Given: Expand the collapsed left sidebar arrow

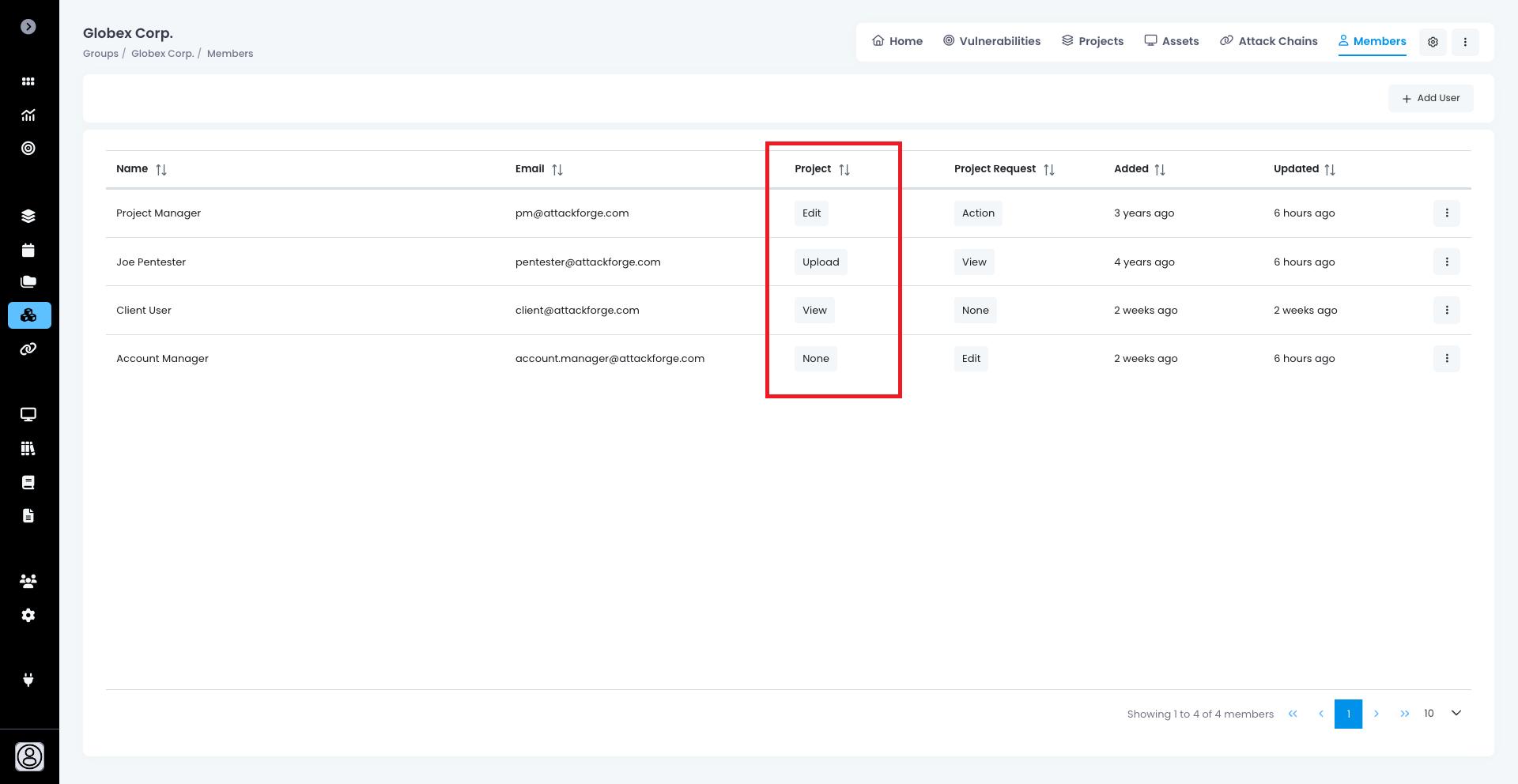Looking at the screenshot, I should point(28,27).
